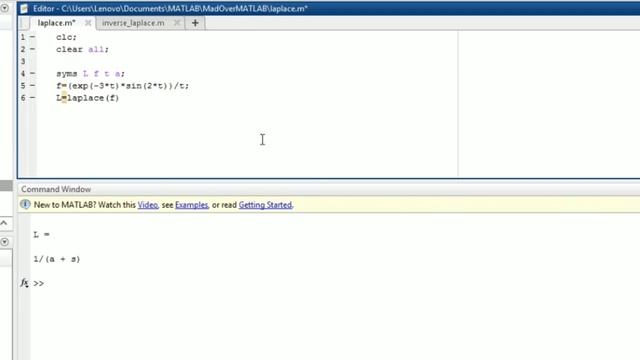640x360 pixels.
Task: Set breakpoint on line 4 dash
Action: 32,74
